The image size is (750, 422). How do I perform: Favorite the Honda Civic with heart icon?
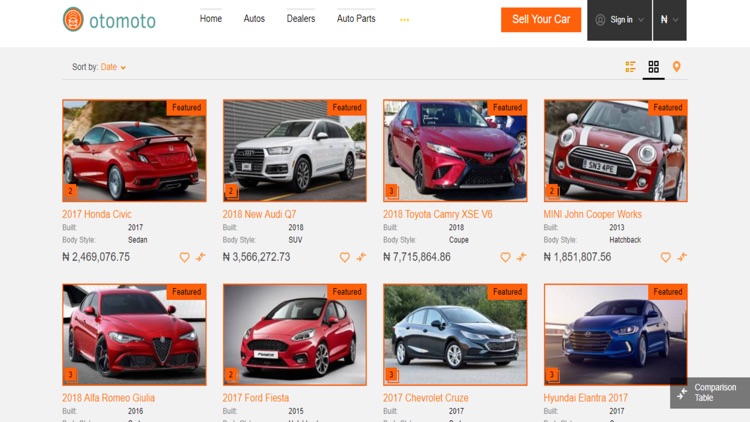point(184,257)
